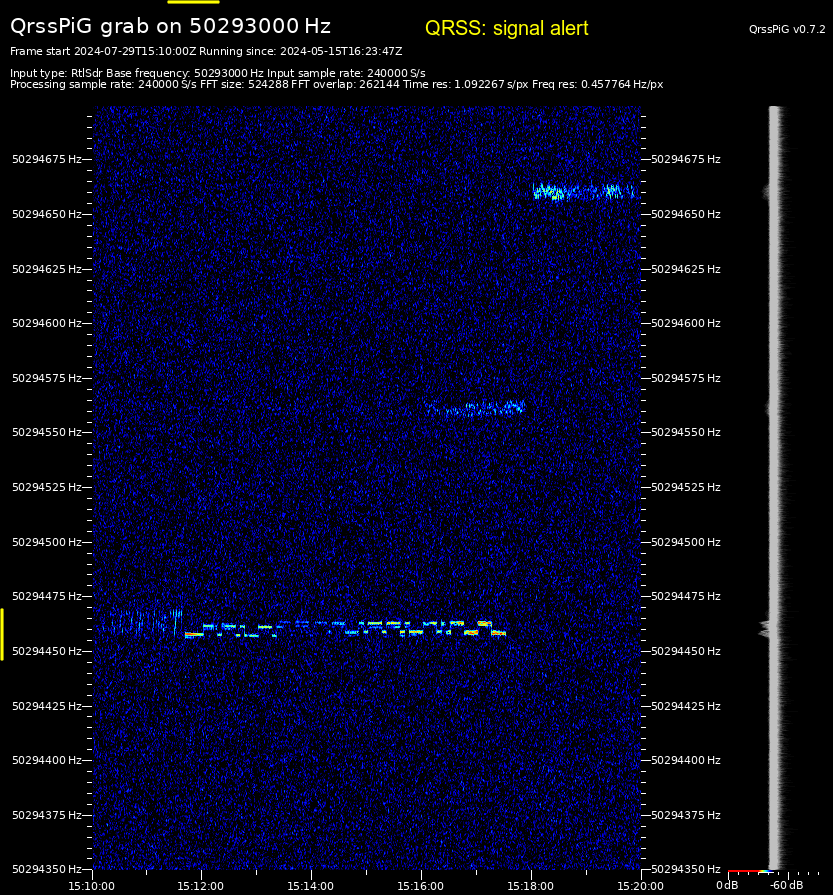Viewport: 833px width, 895px height.
Task: Click the 50294375 Hz label on left axis
Action: pos(47,815)
